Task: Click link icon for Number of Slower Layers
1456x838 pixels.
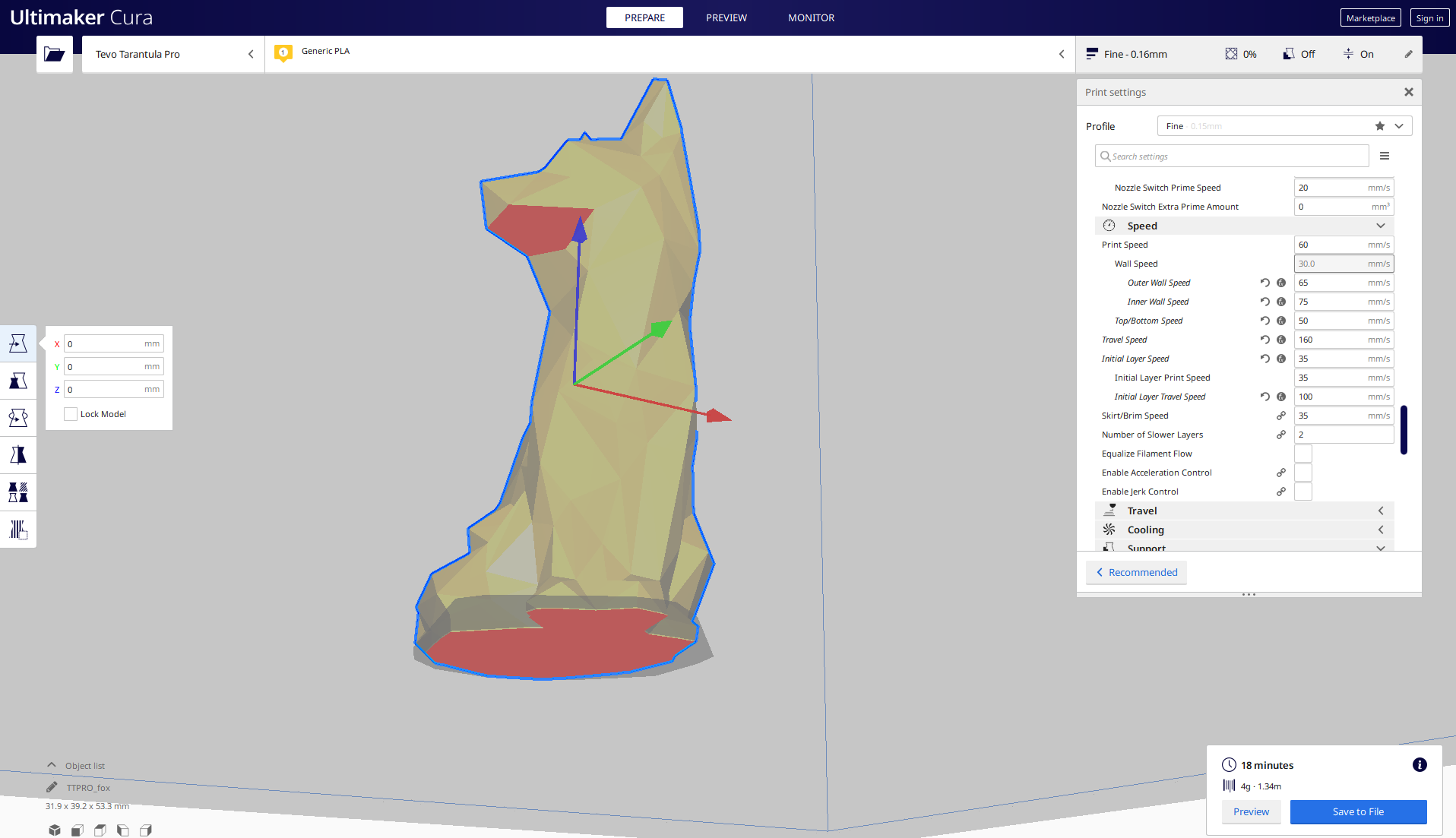Action: pos(1281,435)
